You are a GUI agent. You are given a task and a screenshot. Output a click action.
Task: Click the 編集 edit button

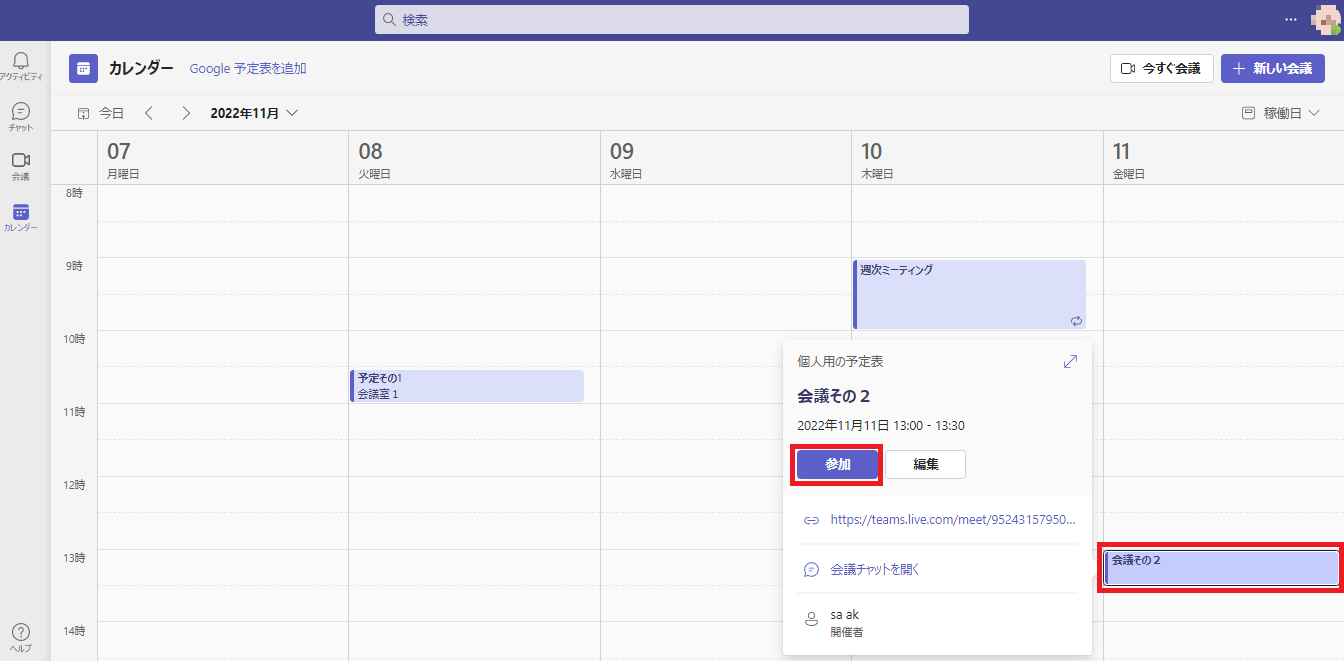point(925,465)
